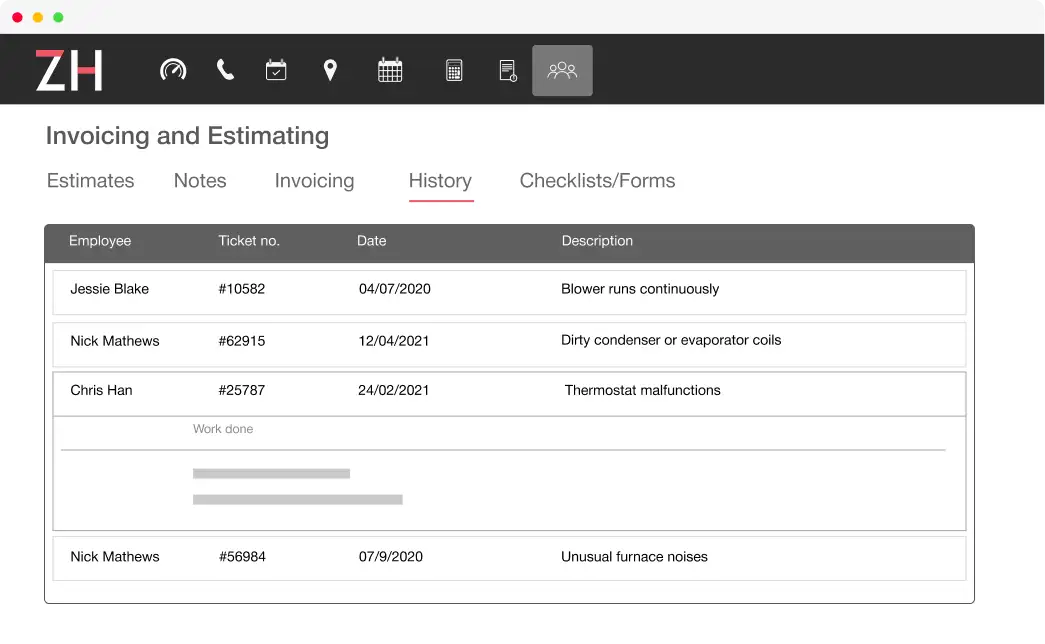This screenshot has height=644, width=1045.
Task: Click the Date column header
Action: 371,241
